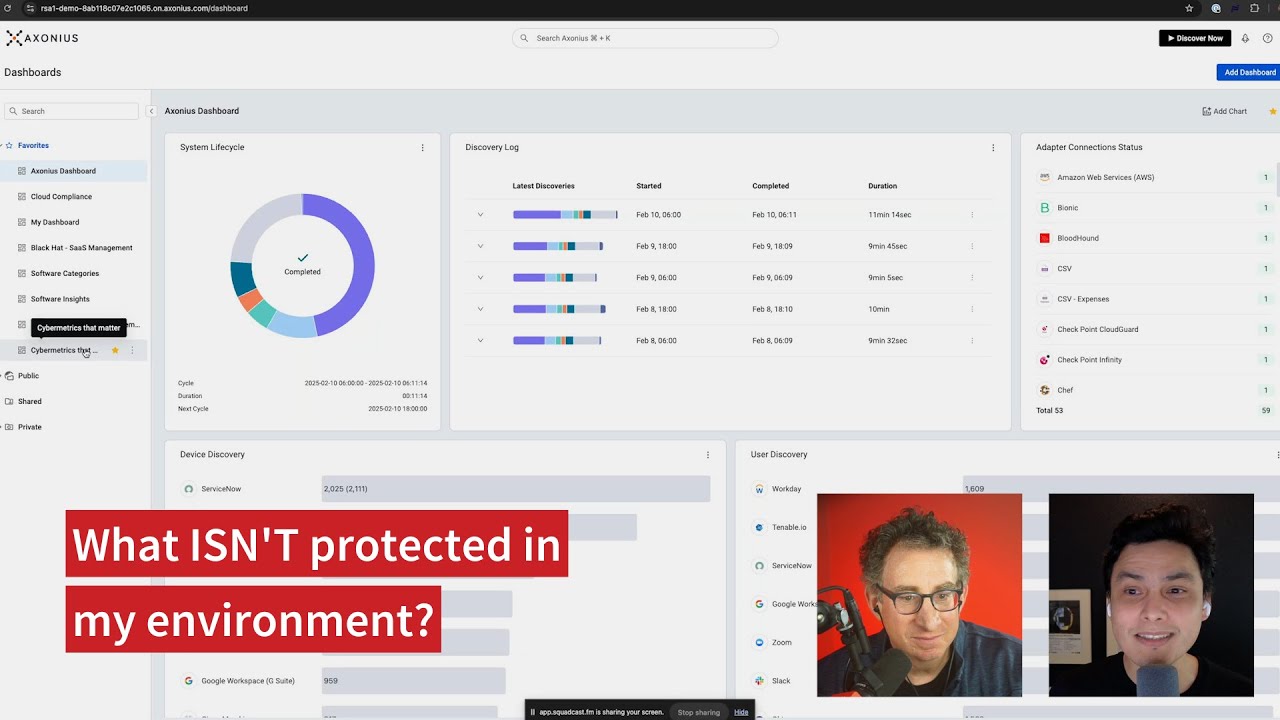Click the Check Point Infinity adapter icon
This screenshot has height=720, width=1280.
pos(1045,359)
